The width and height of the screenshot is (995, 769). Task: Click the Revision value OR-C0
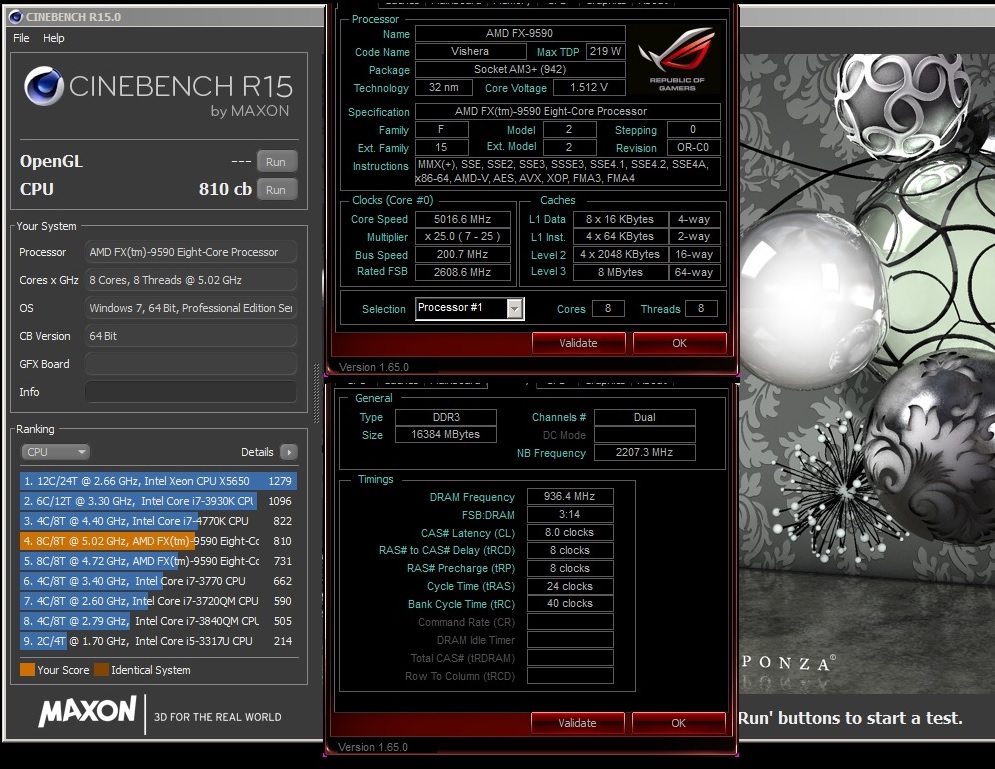(694, 147)
